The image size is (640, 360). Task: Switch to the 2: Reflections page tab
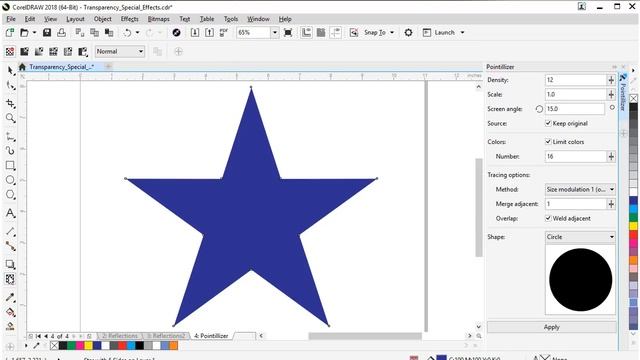pyautogui.click(x=120, y=336)
